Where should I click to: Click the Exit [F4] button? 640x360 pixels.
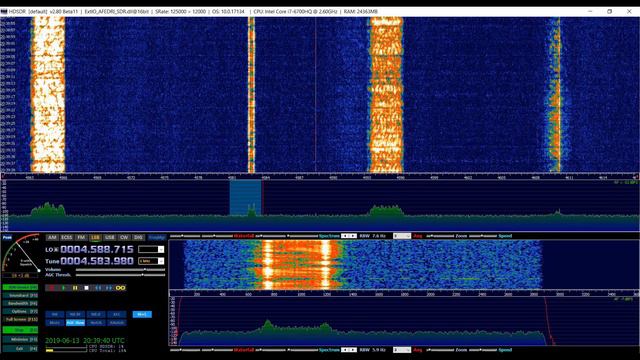[20, 349]
